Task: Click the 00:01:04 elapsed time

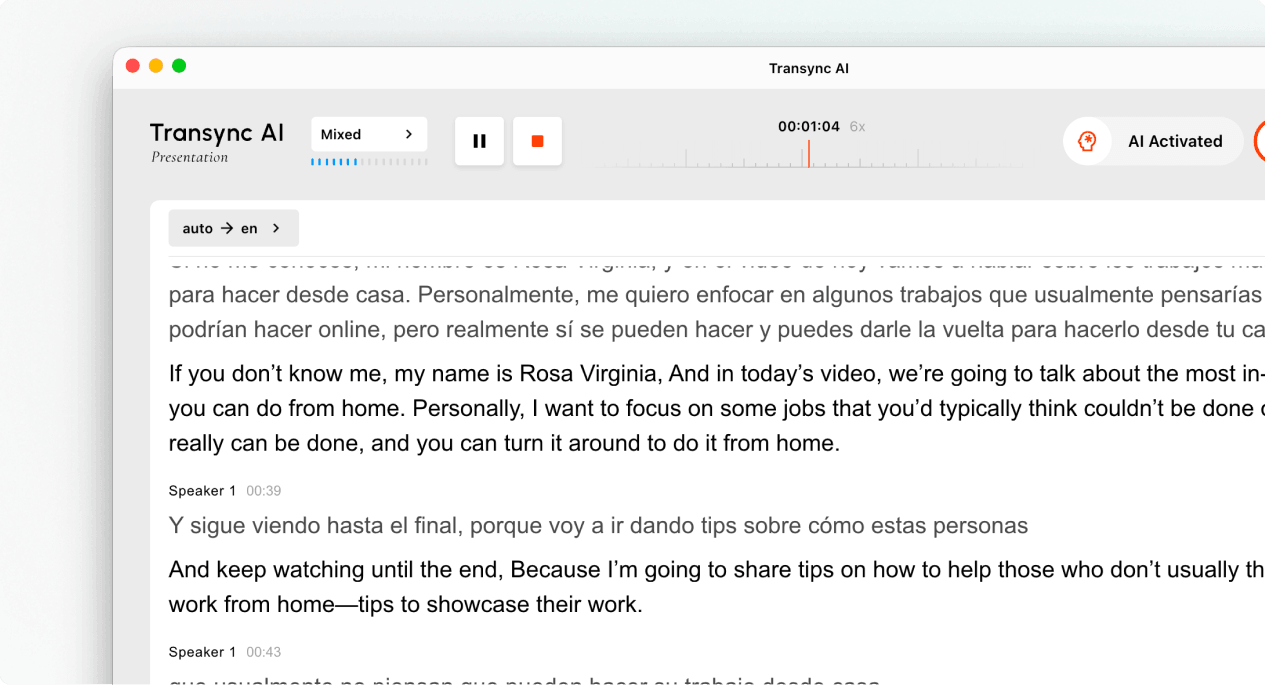Action: [x=809, y=127]
